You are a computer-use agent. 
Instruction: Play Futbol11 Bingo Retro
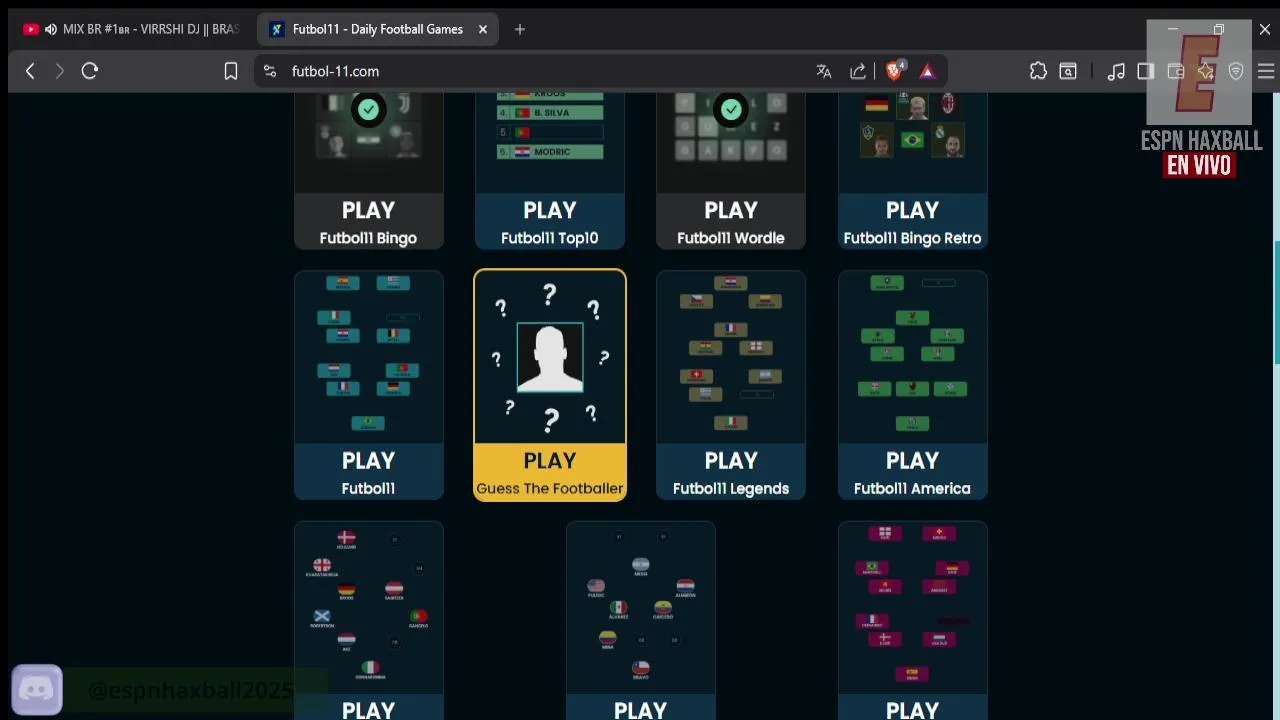(x=912, y=222)
